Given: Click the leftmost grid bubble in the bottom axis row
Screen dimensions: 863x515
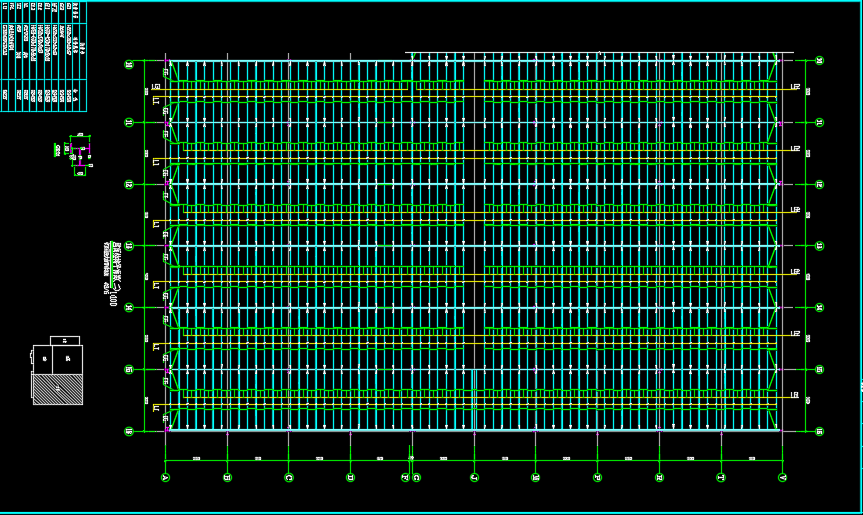Looking at the screenshot, I should click(166, 477).
